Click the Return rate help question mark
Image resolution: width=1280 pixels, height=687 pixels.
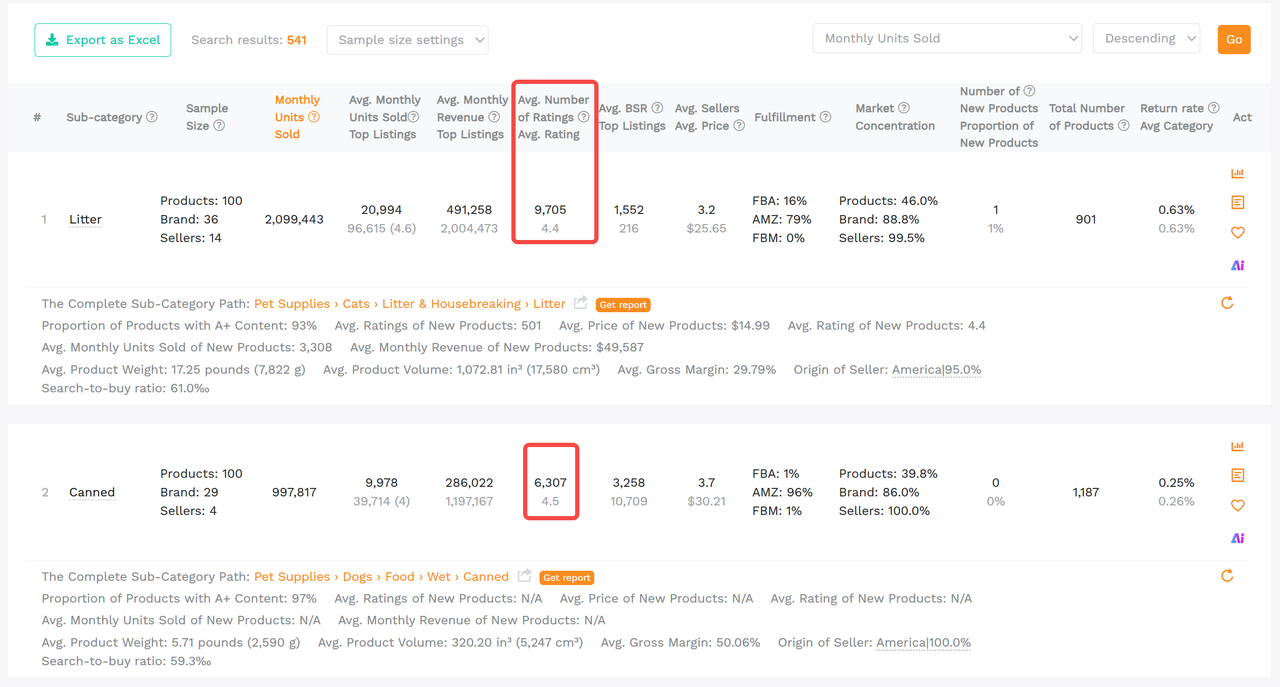pos(1213,107)
